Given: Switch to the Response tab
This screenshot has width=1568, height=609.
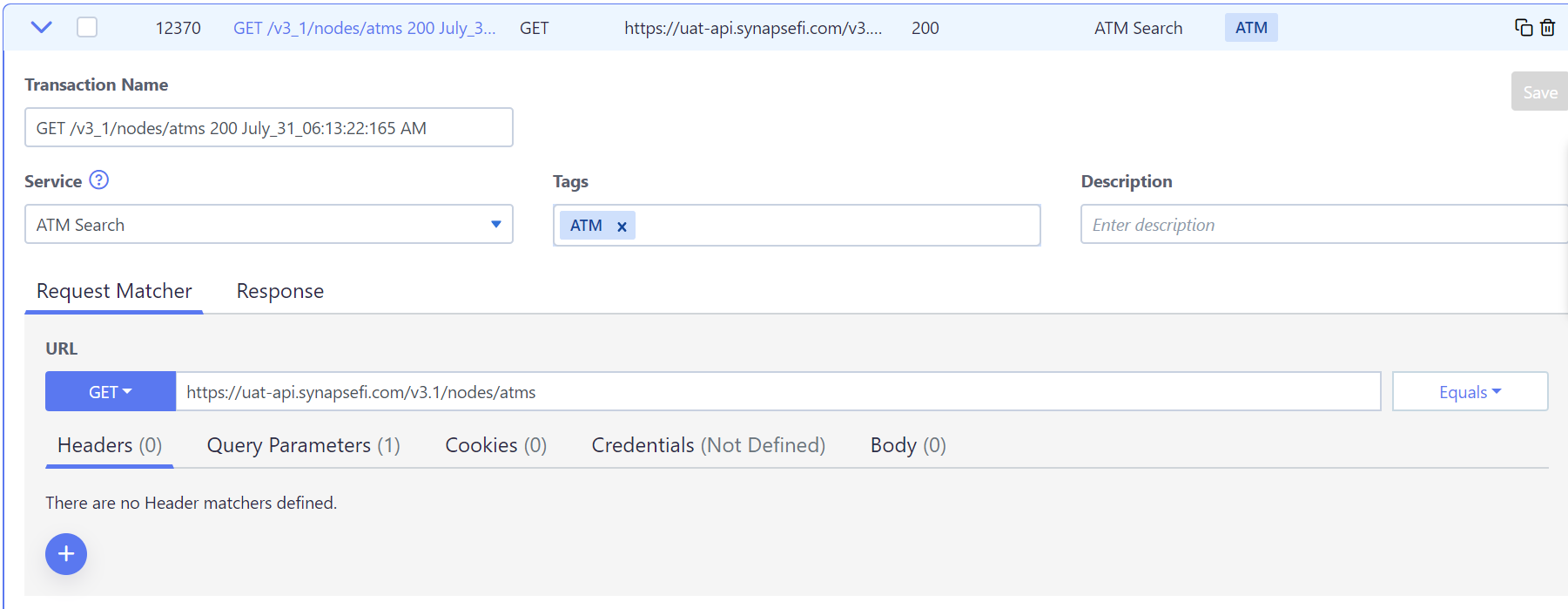Looking at the screenshot, I should click(x=280, y=291).
